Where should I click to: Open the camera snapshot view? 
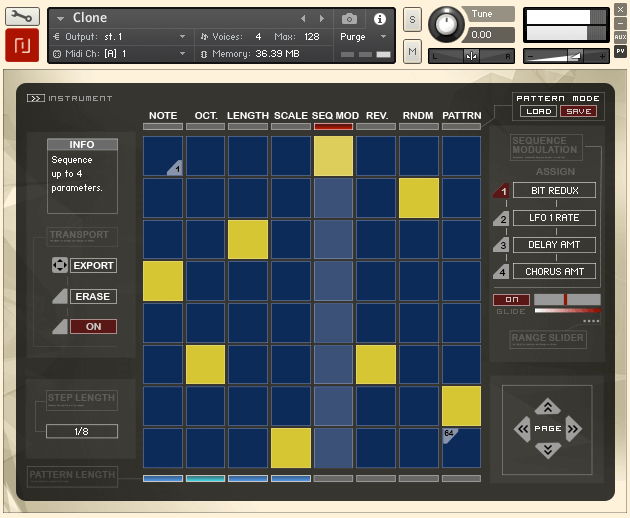[349, 19]
